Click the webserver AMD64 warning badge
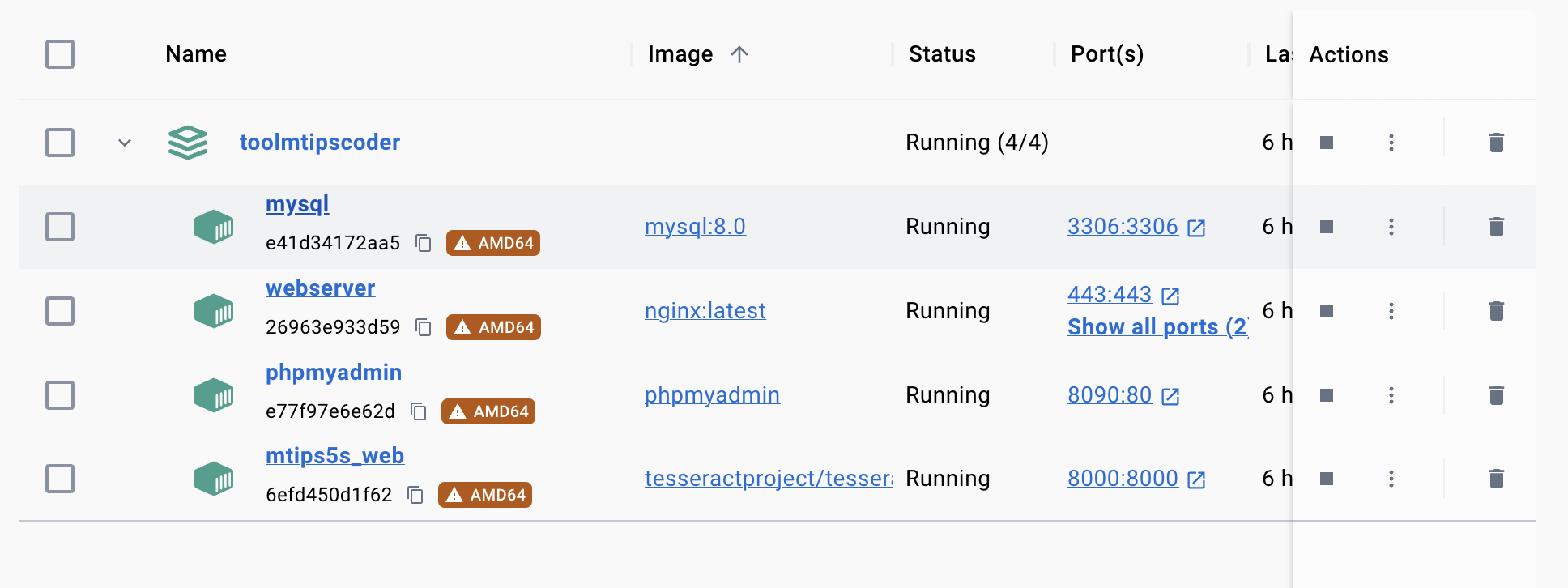The image size is (1568, 588). coord(493,327)
